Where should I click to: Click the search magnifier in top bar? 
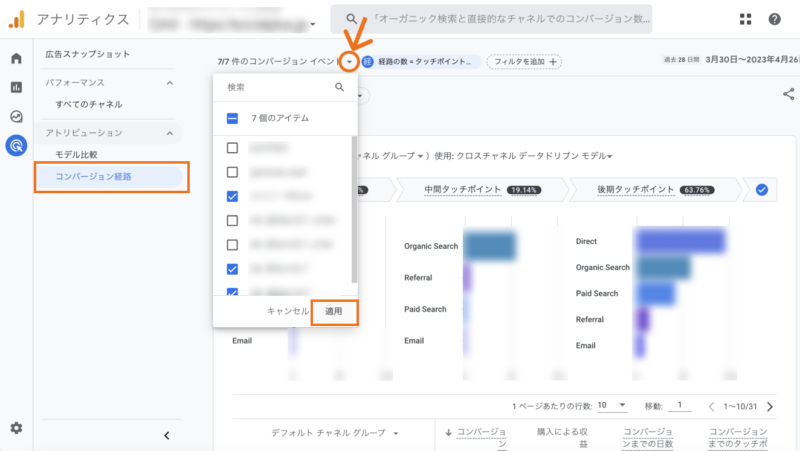tap(351, 19)
